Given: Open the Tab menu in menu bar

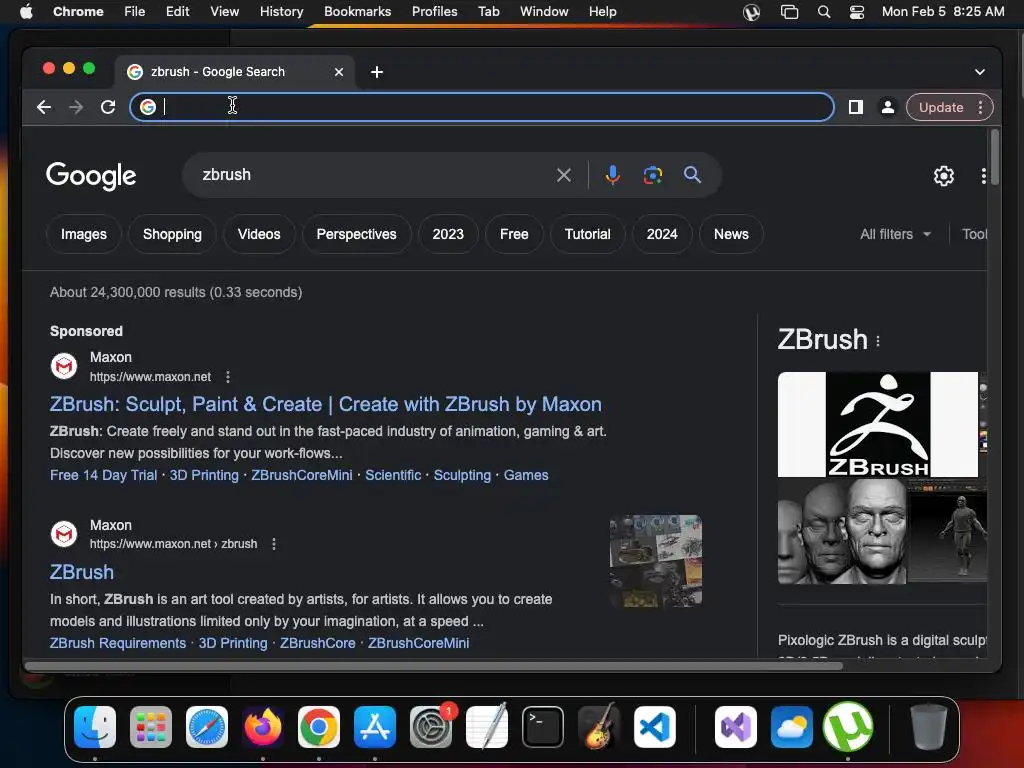Looking at the screenshot, I should tap(488, 12).
